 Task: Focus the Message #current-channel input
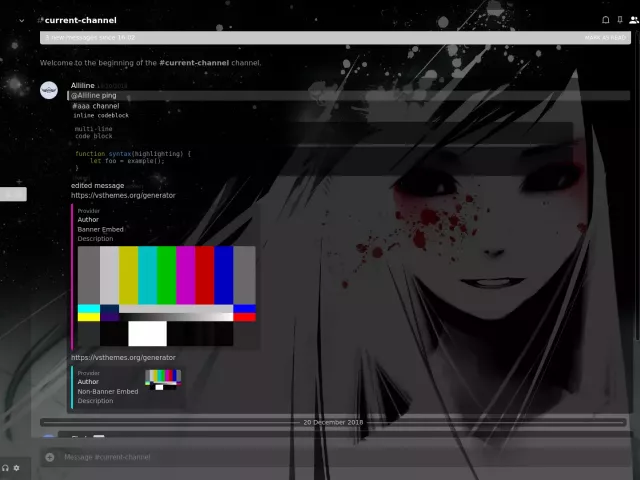pyautogui.click(x=300, y=457)
